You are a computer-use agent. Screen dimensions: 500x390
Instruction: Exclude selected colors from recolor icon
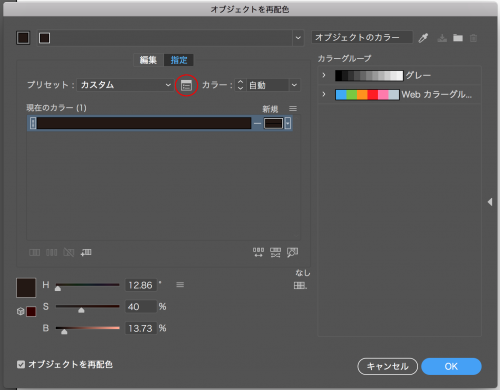(69, 252)
